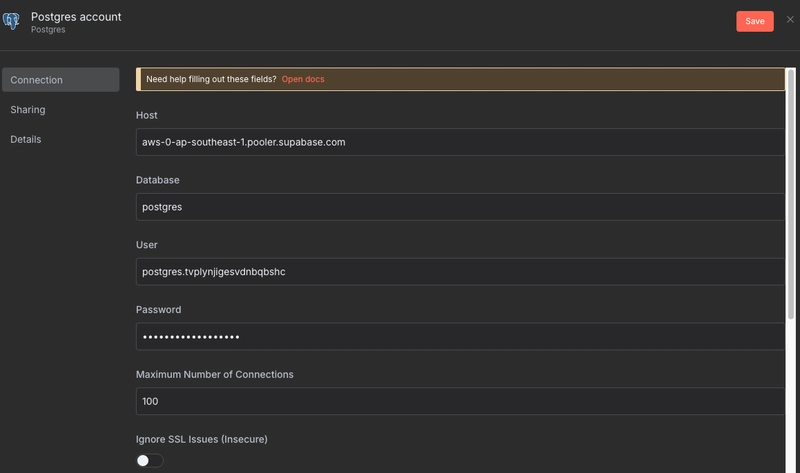
Task: Click the Postgres elephant logo icon
Action: pyautogui.click(x=11, y=21)
